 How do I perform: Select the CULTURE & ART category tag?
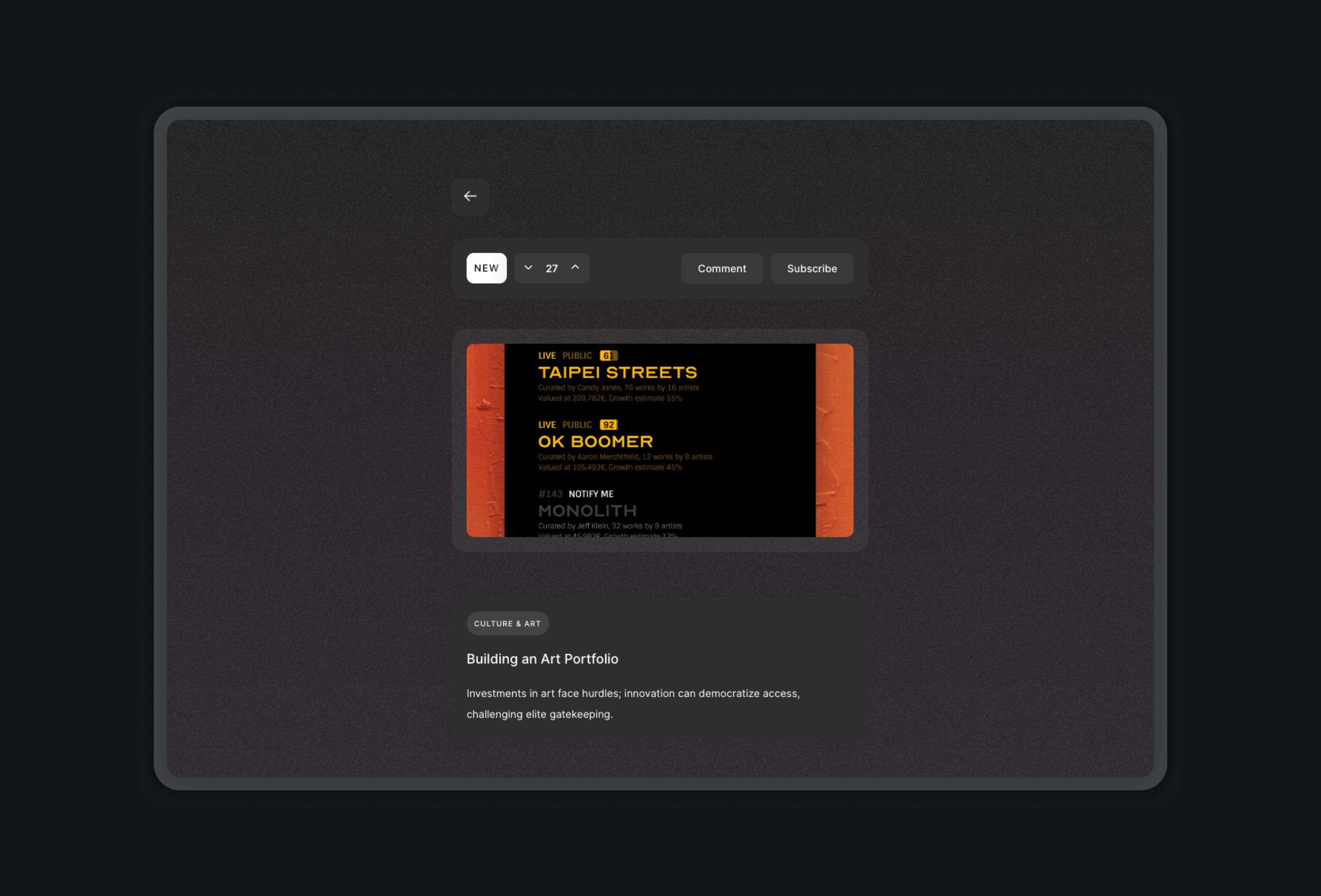[x=507, y=623]
